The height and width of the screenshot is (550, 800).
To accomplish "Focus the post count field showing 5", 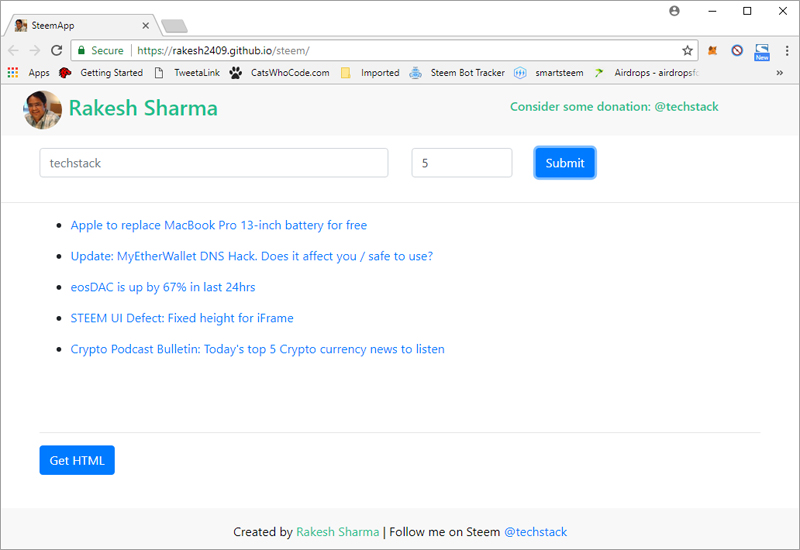I will click(x=462, y=163).
